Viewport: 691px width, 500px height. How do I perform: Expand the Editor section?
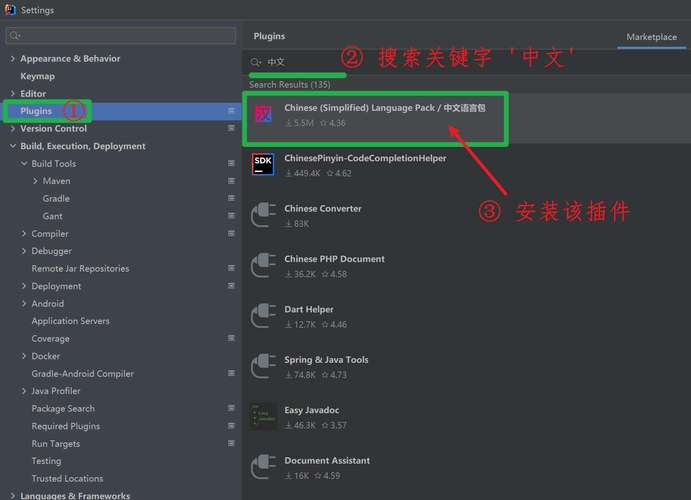tap(12, 93)
